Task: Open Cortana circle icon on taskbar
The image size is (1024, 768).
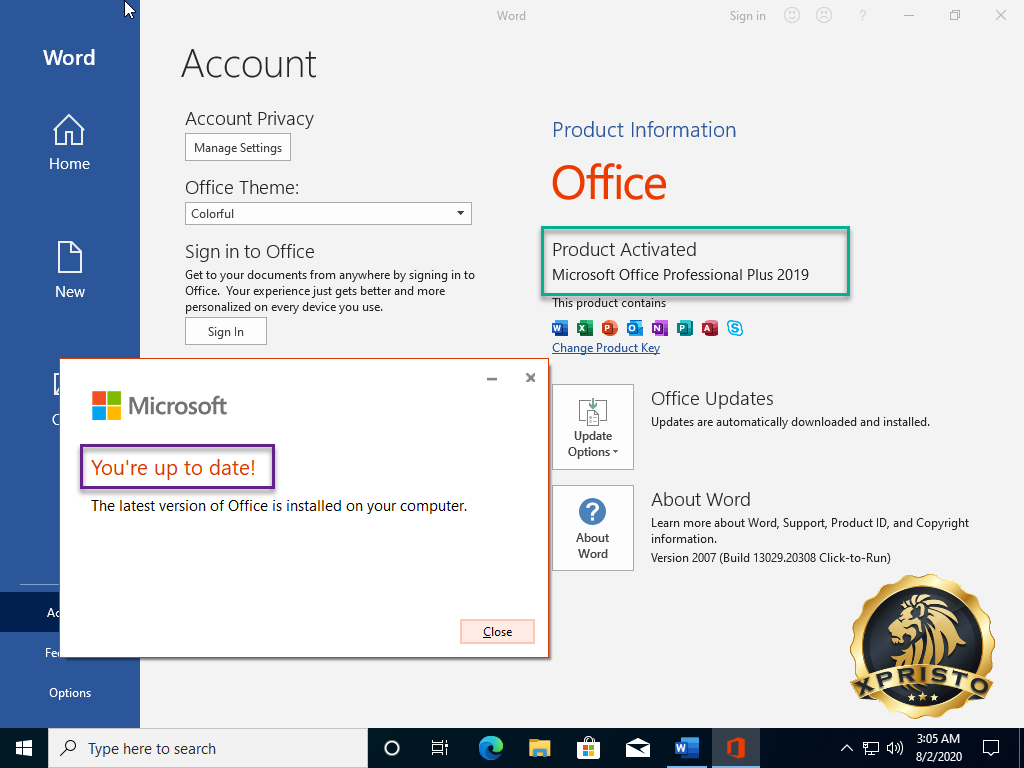Action: (x=392, y=748)
